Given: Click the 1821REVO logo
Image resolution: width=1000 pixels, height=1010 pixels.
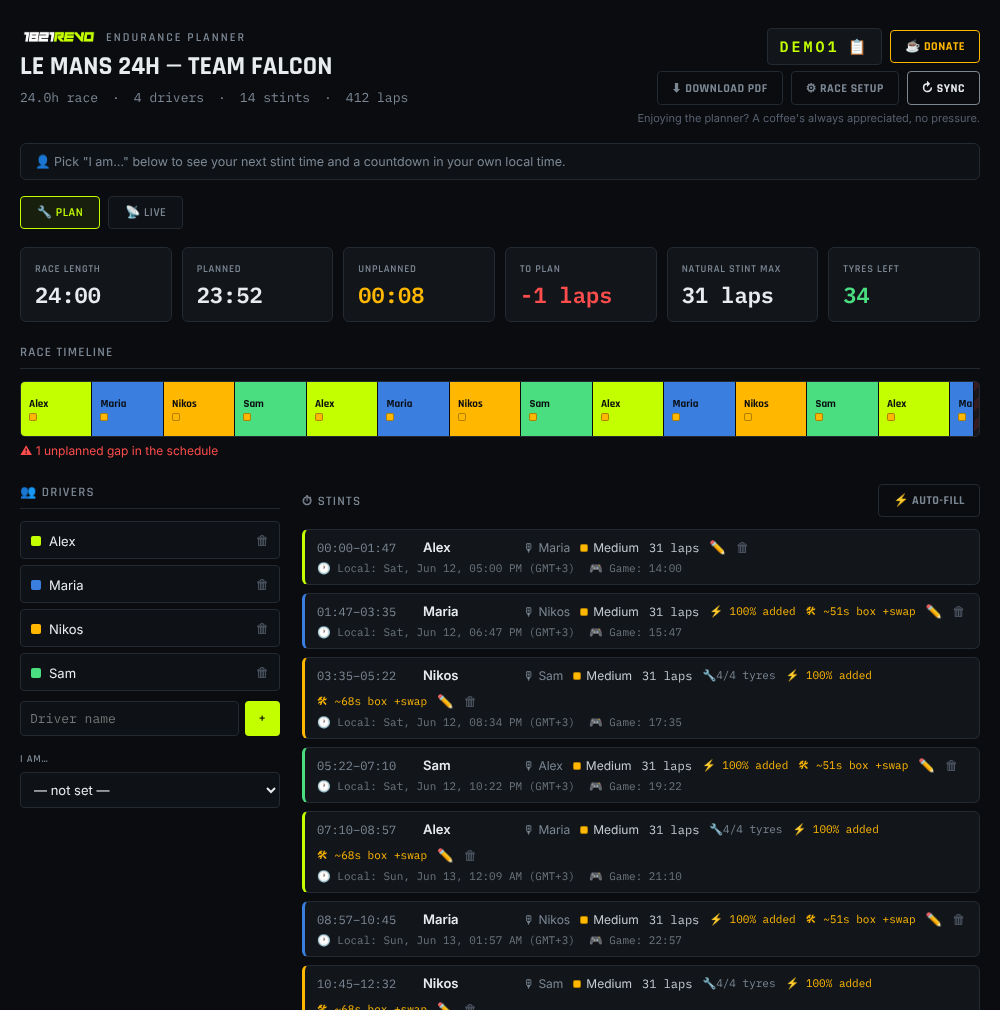Looking at the screenshot, I should point(59,37).
